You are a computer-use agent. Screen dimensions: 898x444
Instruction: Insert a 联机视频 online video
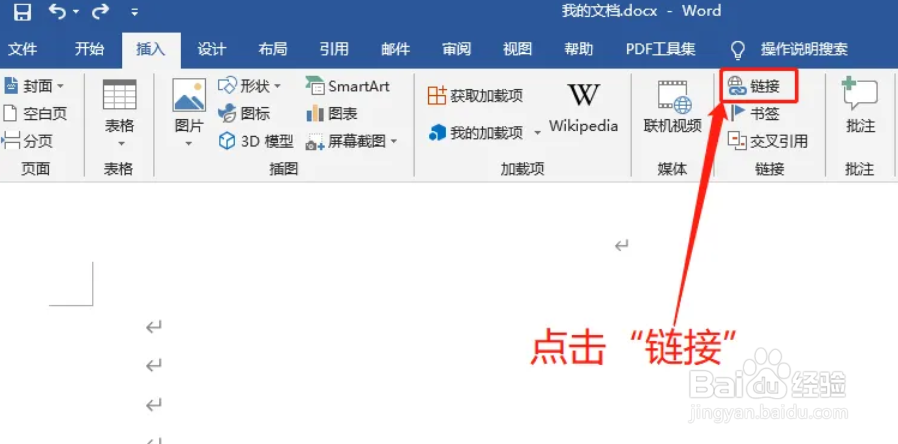pos(673,107)
